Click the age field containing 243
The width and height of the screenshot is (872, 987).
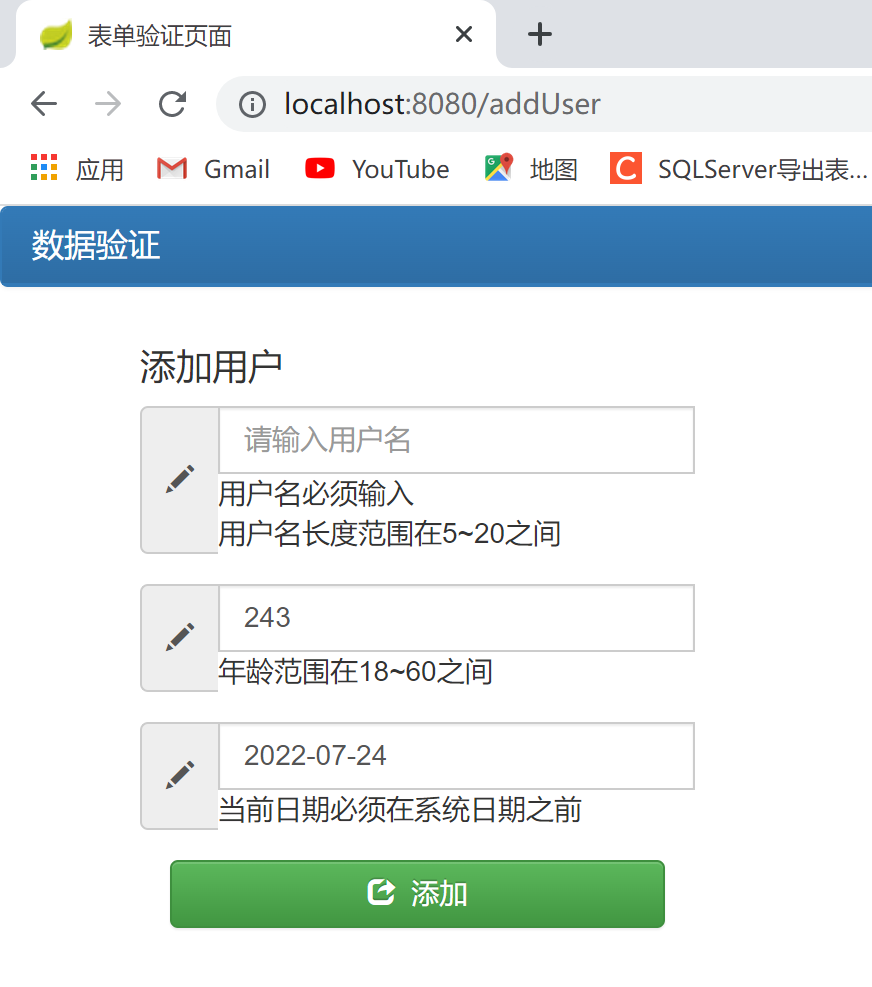click(456, 618)
